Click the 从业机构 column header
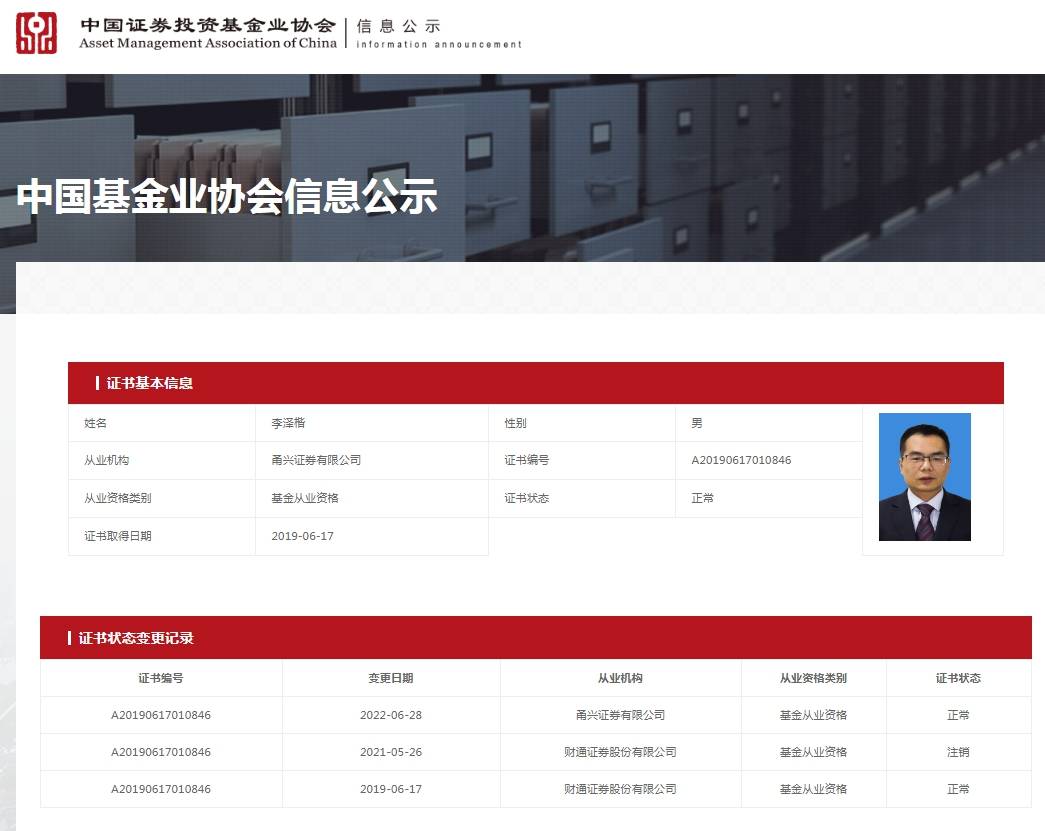1045x831 pixels. [620, 678]
